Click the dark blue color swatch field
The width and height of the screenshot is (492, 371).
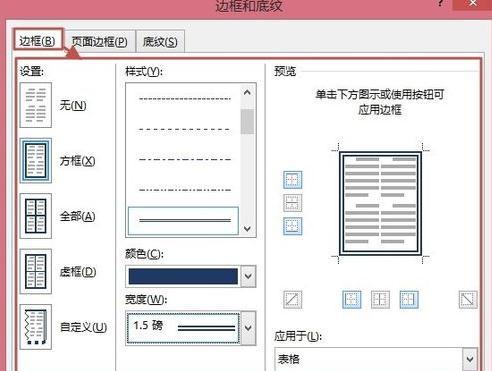pos(183,276)
